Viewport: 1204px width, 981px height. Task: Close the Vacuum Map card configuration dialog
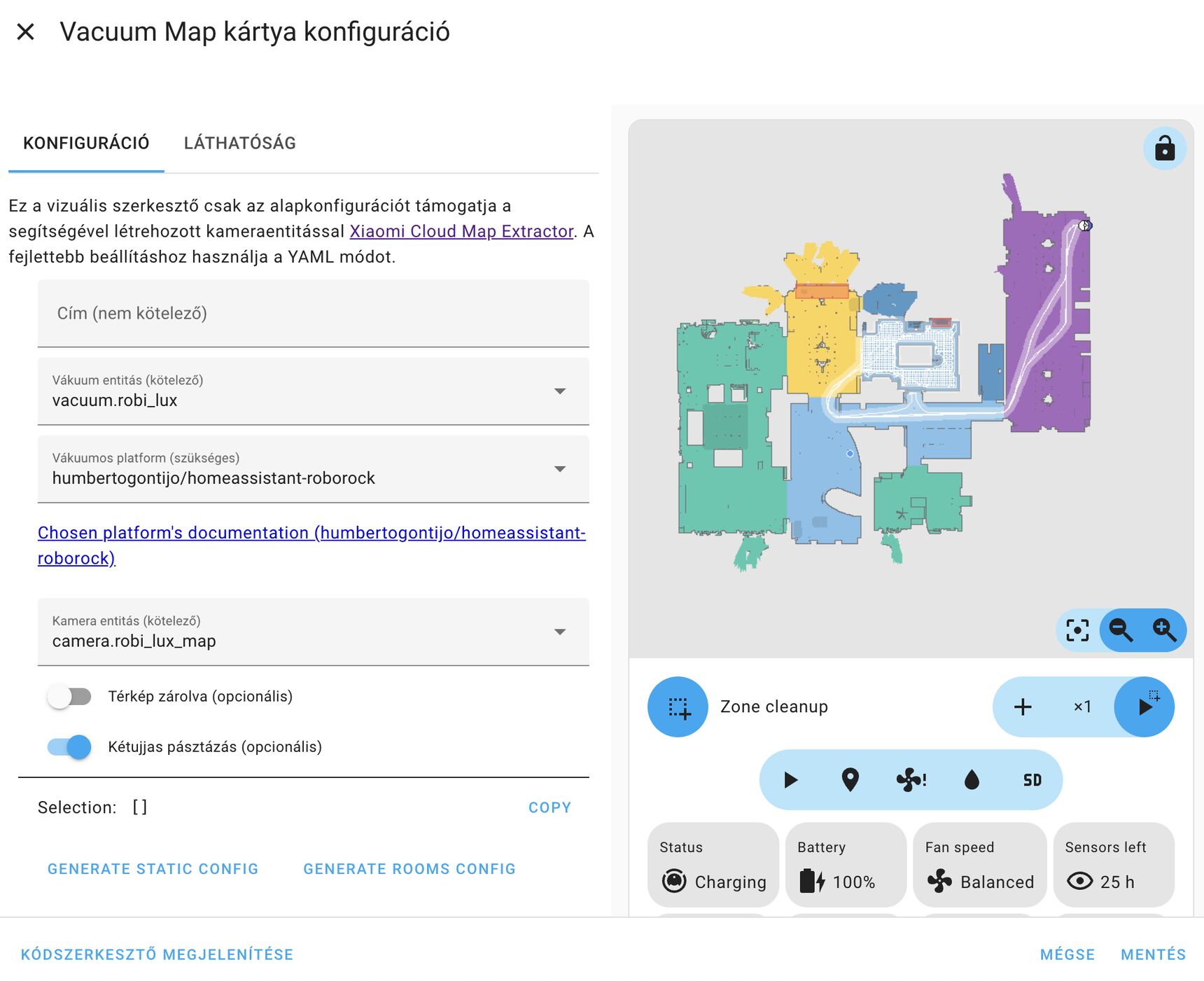click(25, 32)
